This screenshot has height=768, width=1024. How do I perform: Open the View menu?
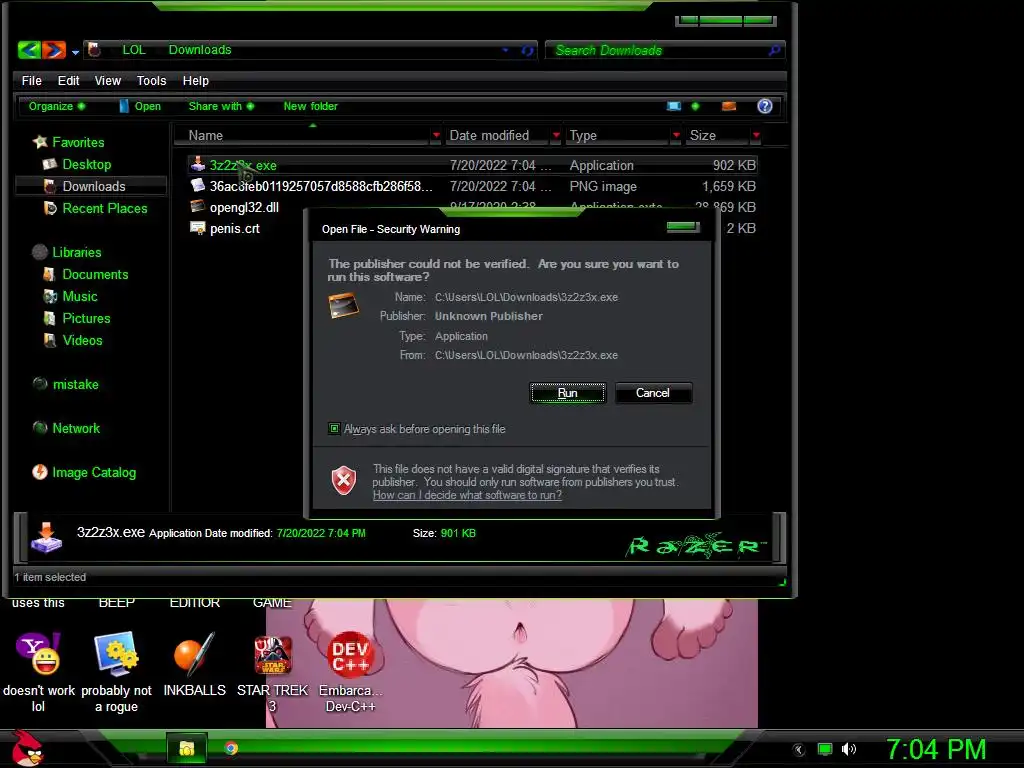(x=108, y=80)
